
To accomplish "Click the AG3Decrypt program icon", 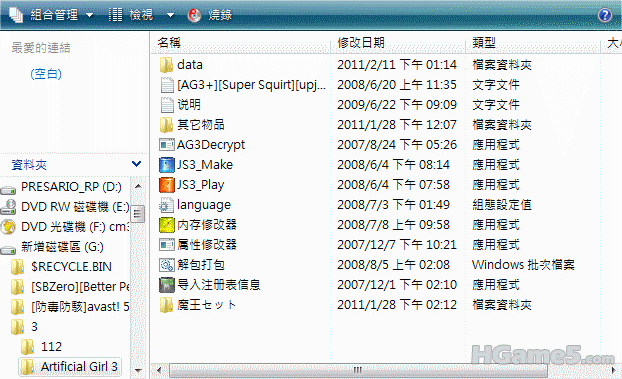I will tap(167, 145).
